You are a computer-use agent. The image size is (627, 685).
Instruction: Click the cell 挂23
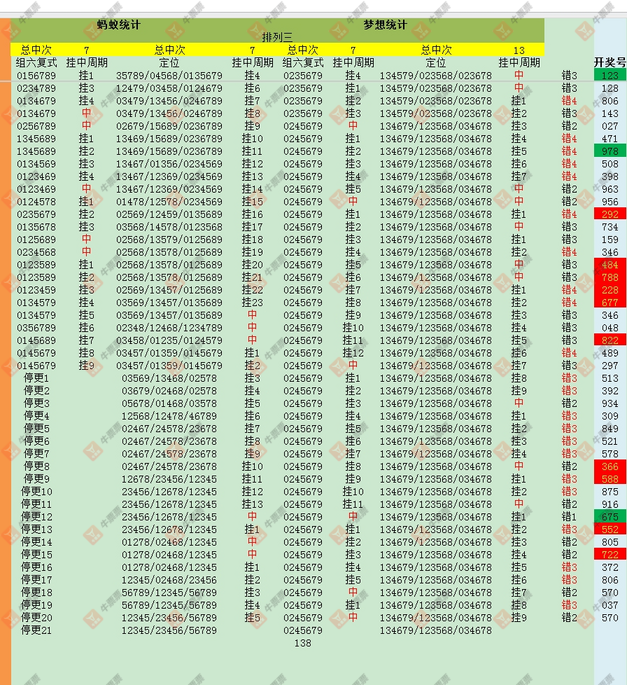[x=252, y=302]
